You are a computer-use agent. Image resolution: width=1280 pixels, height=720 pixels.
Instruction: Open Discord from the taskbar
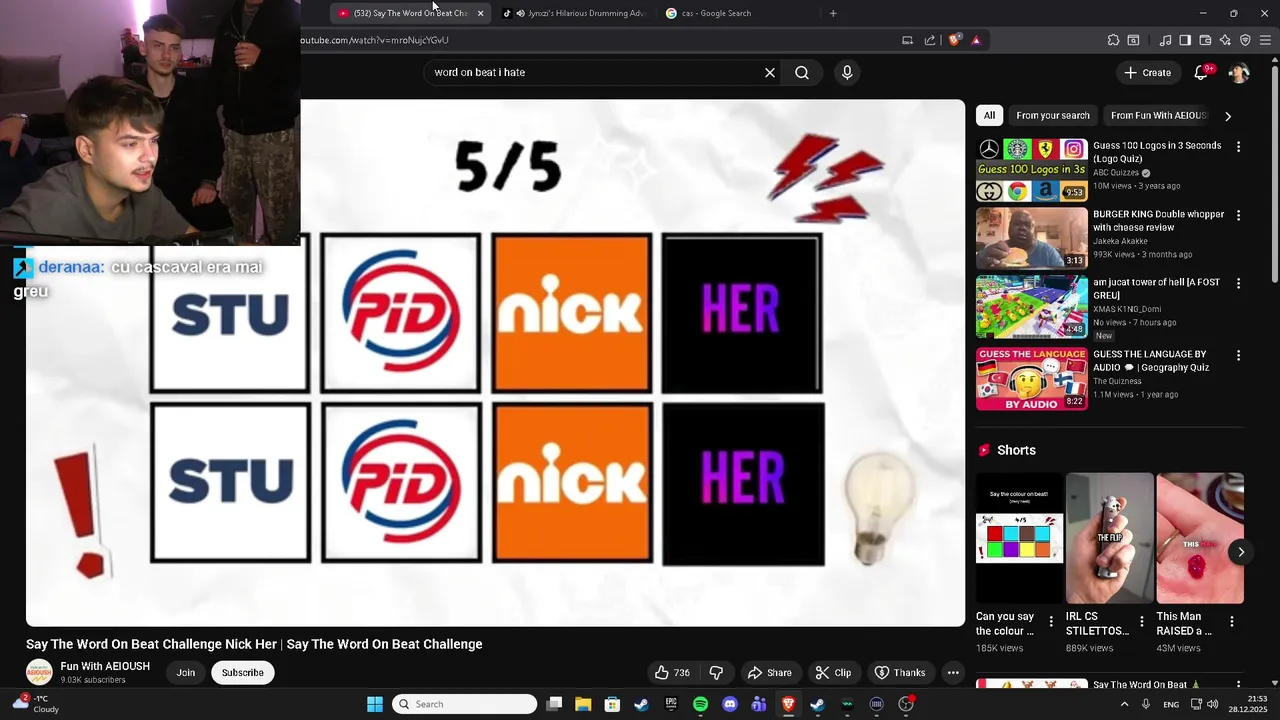(730, 704)
